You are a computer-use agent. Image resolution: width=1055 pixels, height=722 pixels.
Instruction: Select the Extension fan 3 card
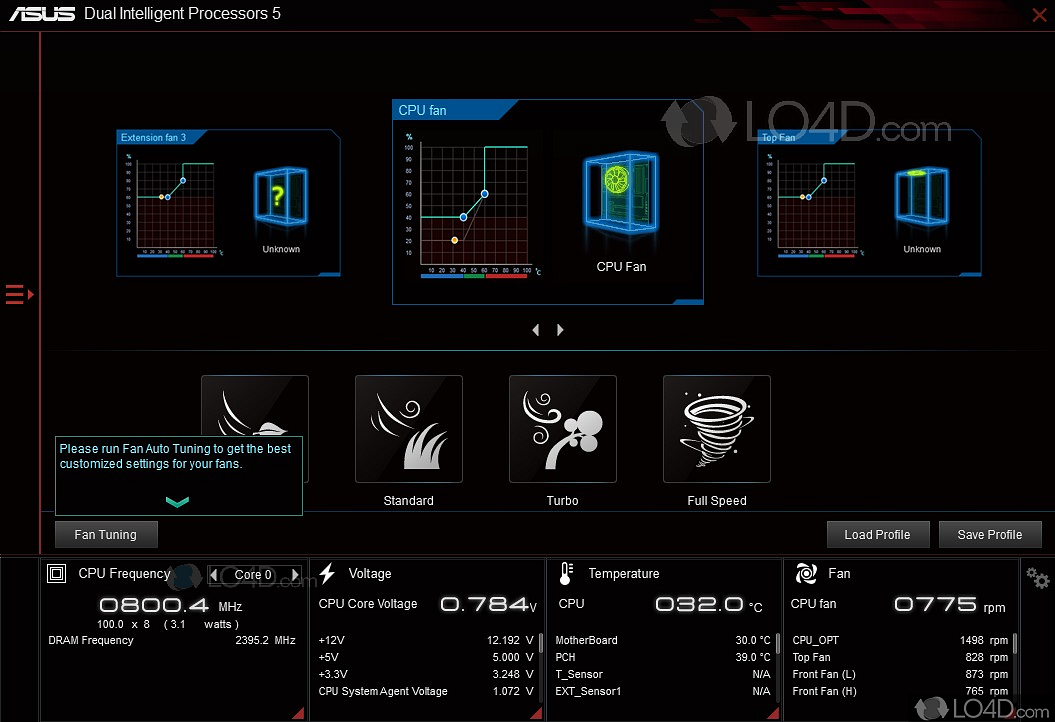228,203
